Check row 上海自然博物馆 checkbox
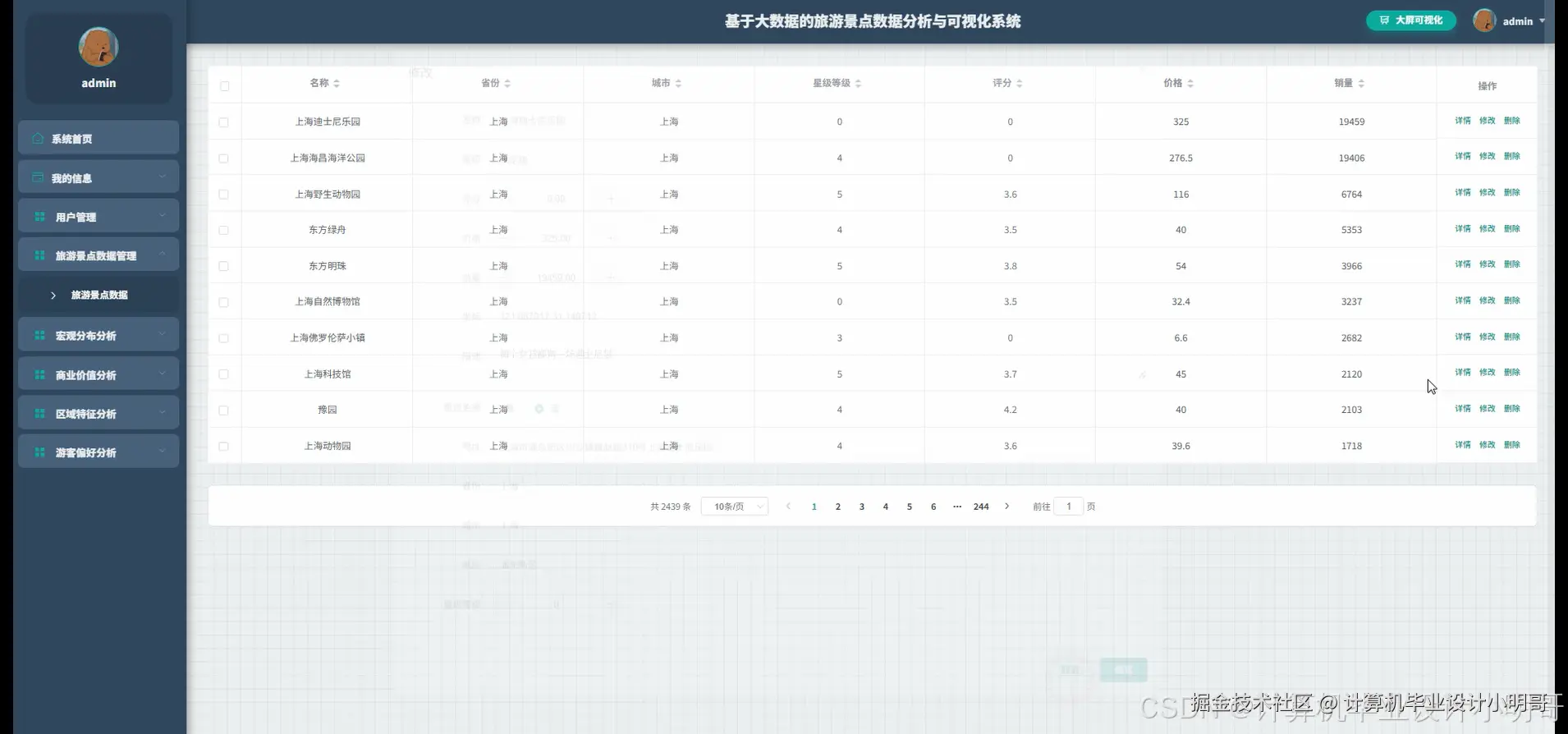The width and height of the screenshot is (1568, 734). (223, 302)
